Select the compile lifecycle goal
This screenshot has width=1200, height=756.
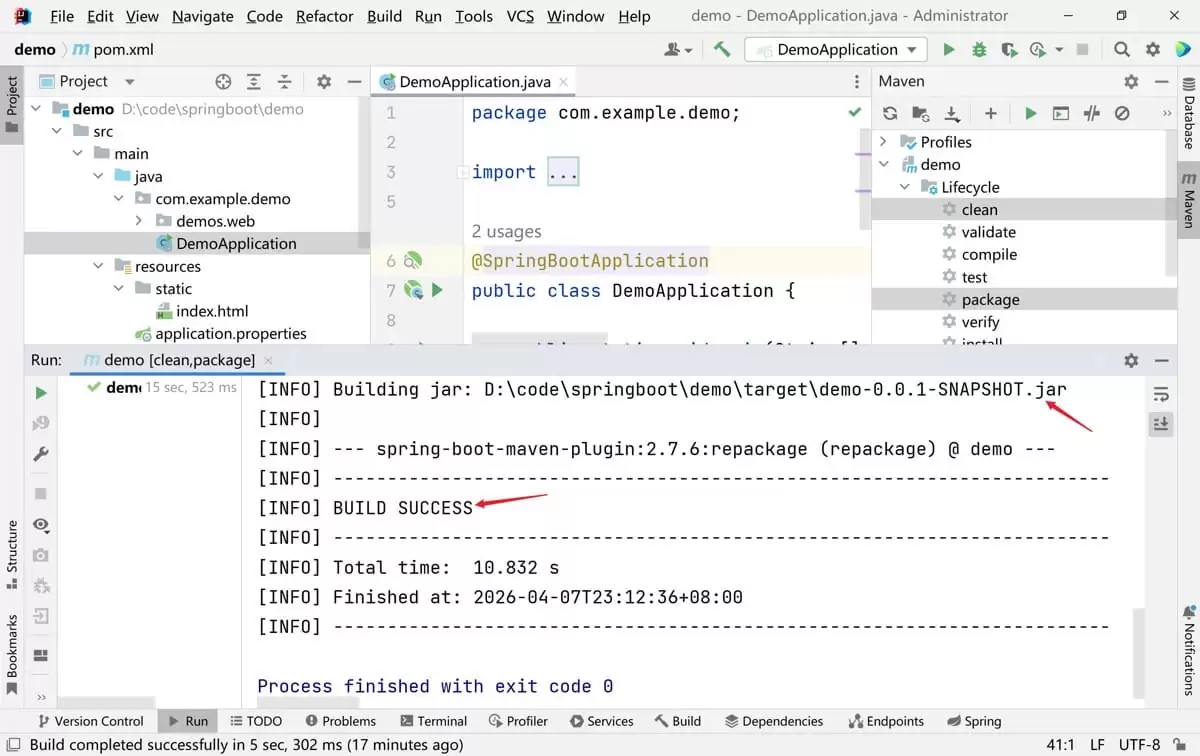click(x=988, y=254)
